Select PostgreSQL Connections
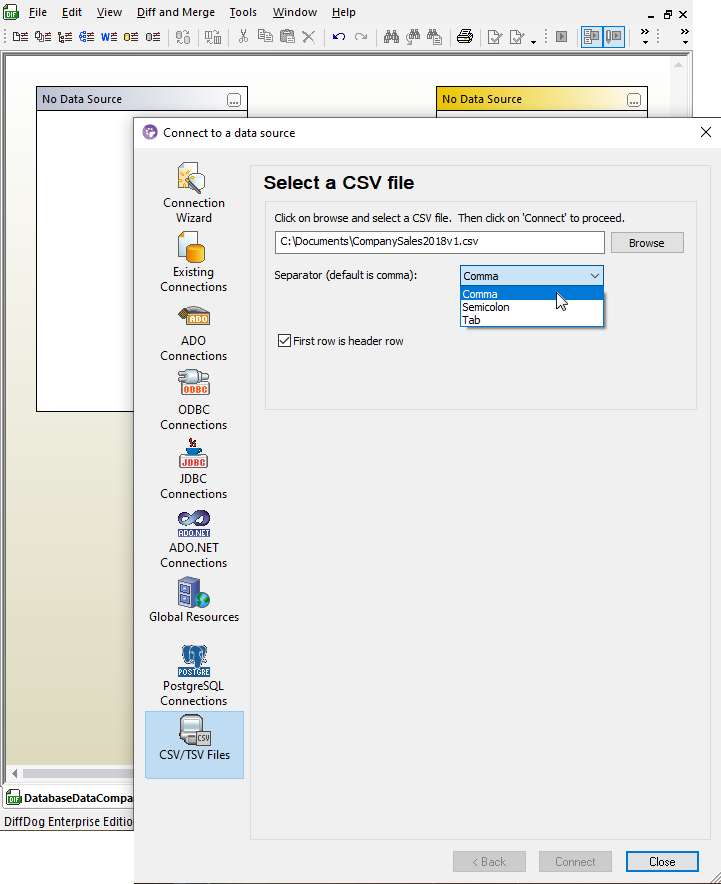The width and height of the screenshot is (721, 884). 194,675
